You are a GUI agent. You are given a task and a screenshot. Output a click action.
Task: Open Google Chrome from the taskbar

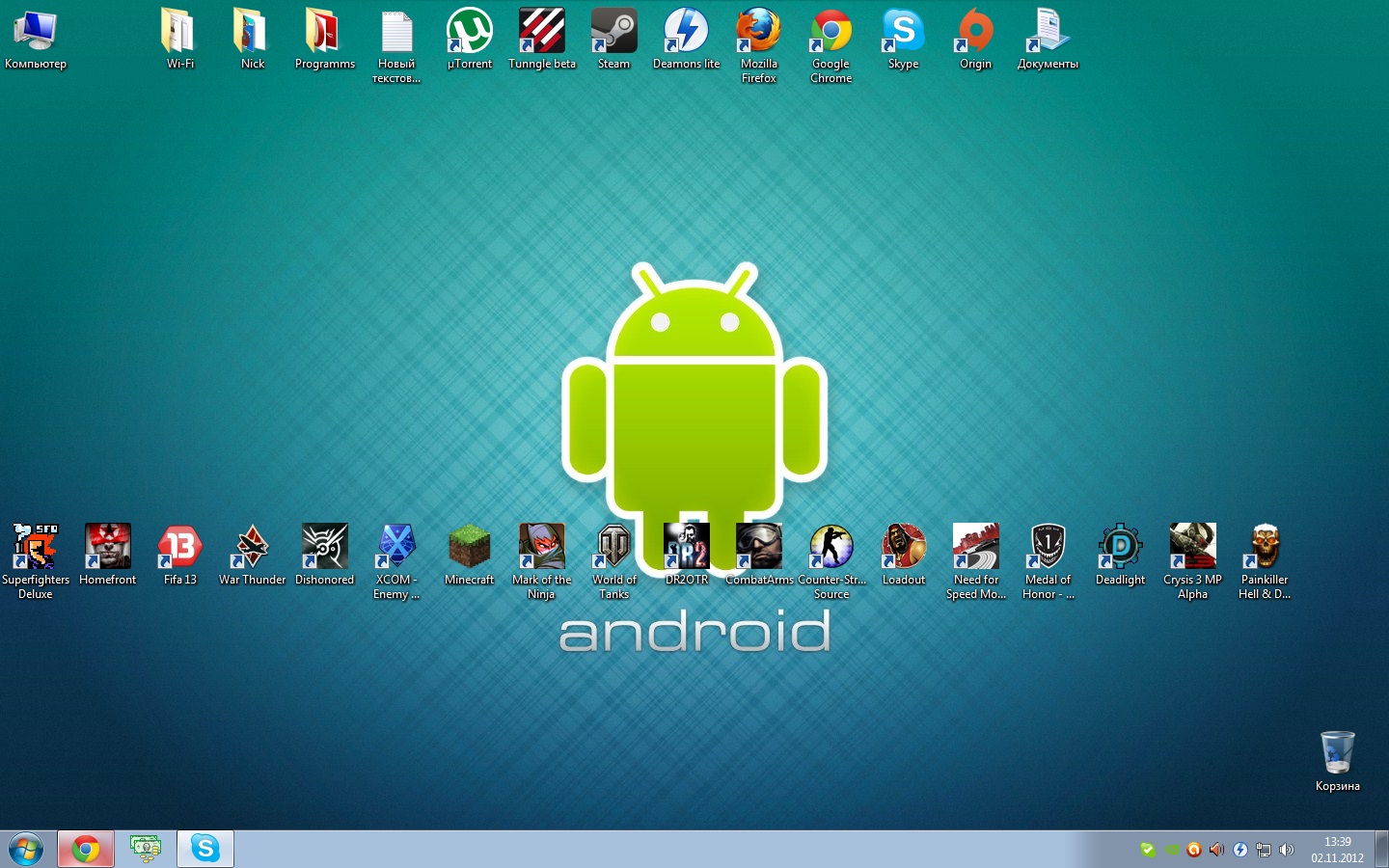[86, 849]
